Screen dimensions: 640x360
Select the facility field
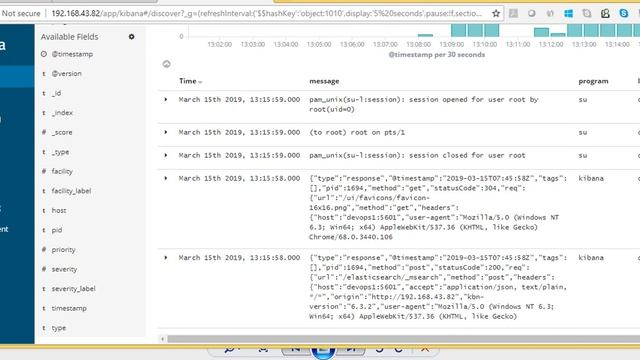62,171
